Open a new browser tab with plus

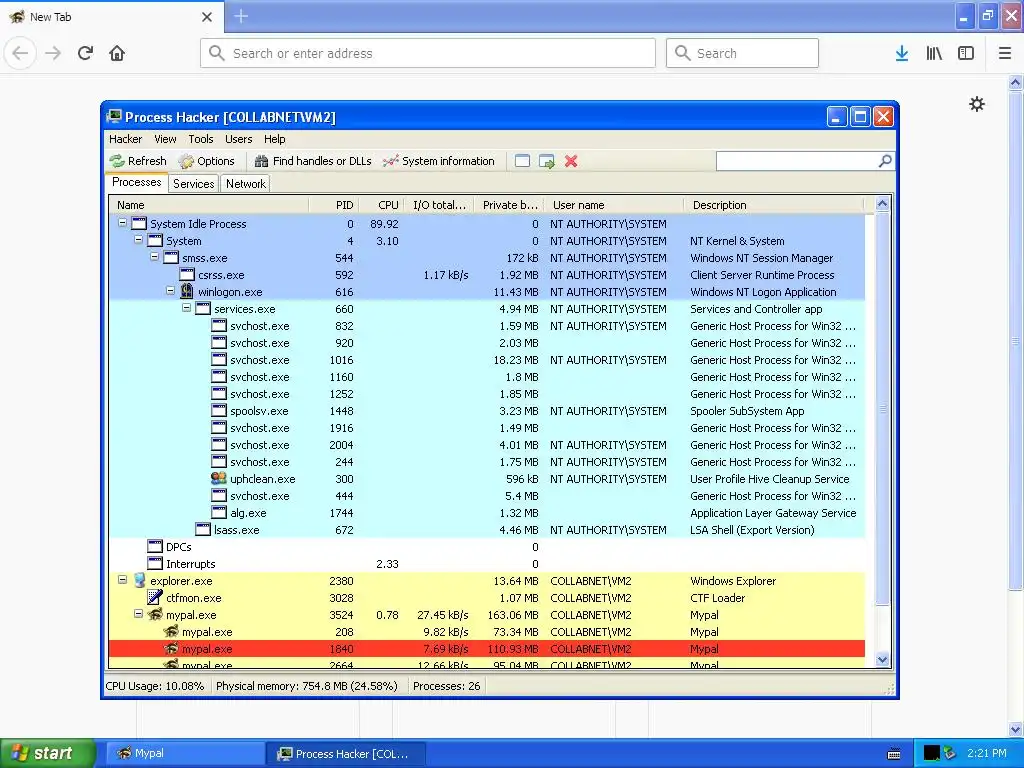tap(241, 16)
